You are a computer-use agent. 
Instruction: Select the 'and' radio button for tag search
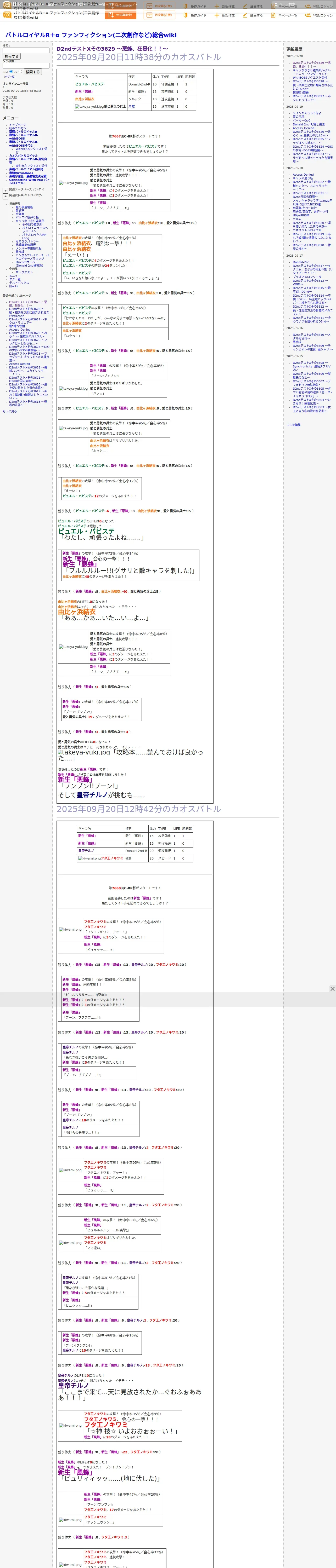pos(11,71)
